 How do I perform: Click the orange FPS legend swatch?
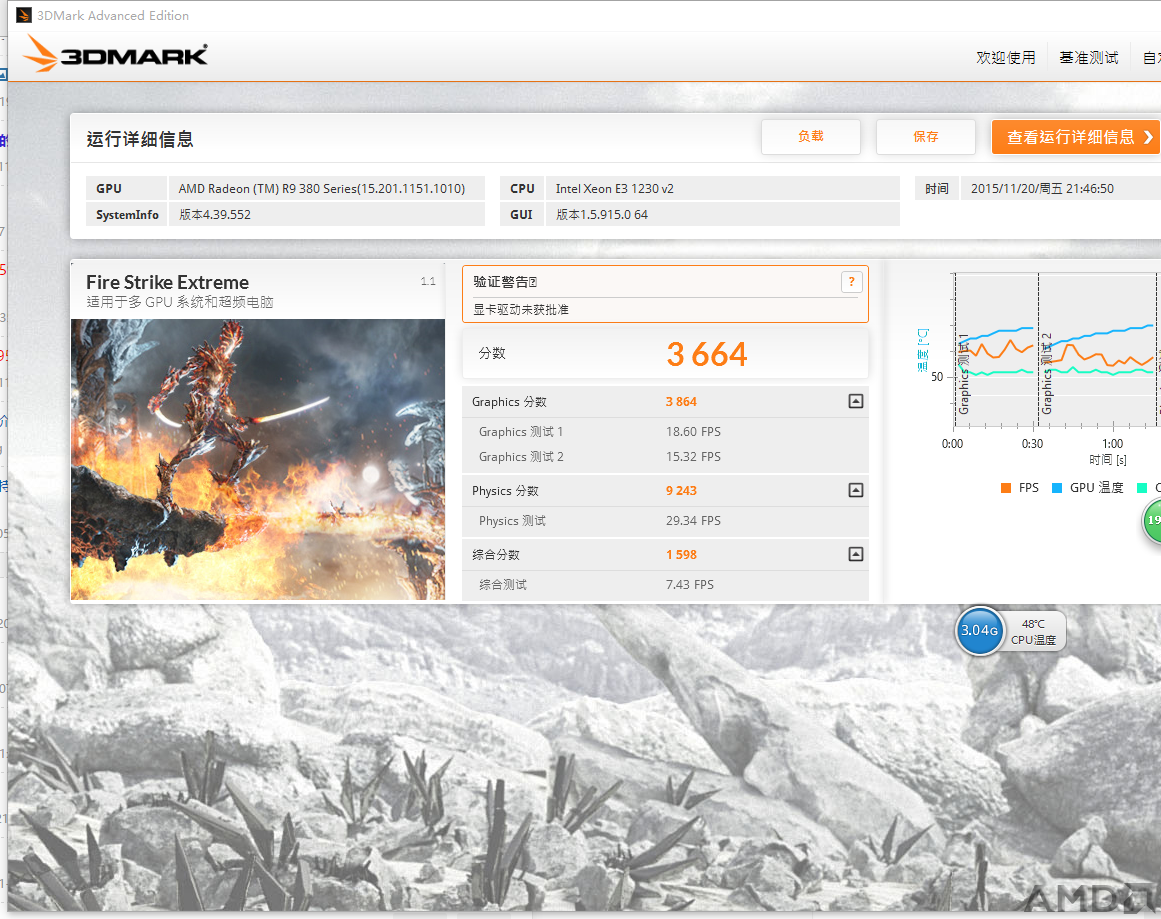(1006, 488)
